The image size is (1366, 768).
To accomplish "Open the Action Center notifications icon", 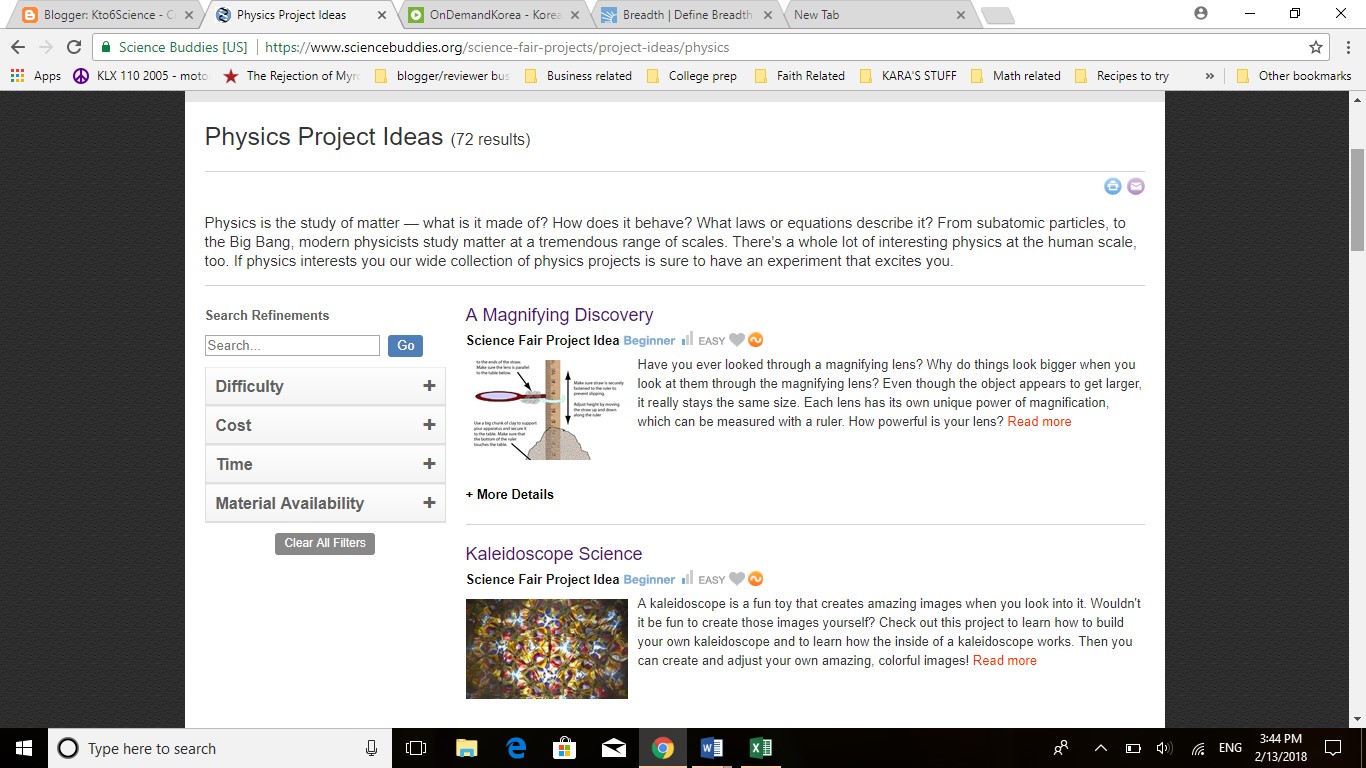I will tap(1333, 748).
